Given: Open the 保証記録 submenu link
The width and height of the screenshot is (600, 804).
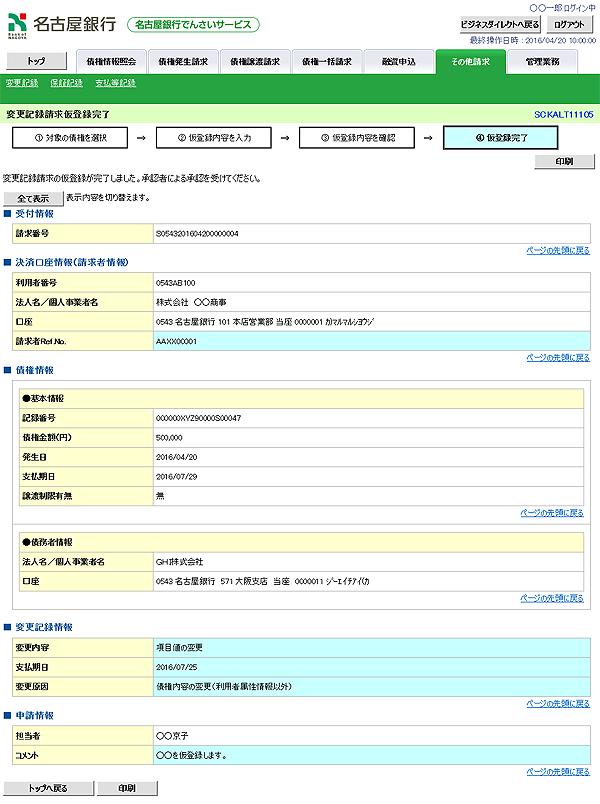Looking at the screenshot, I should (67, 83).
